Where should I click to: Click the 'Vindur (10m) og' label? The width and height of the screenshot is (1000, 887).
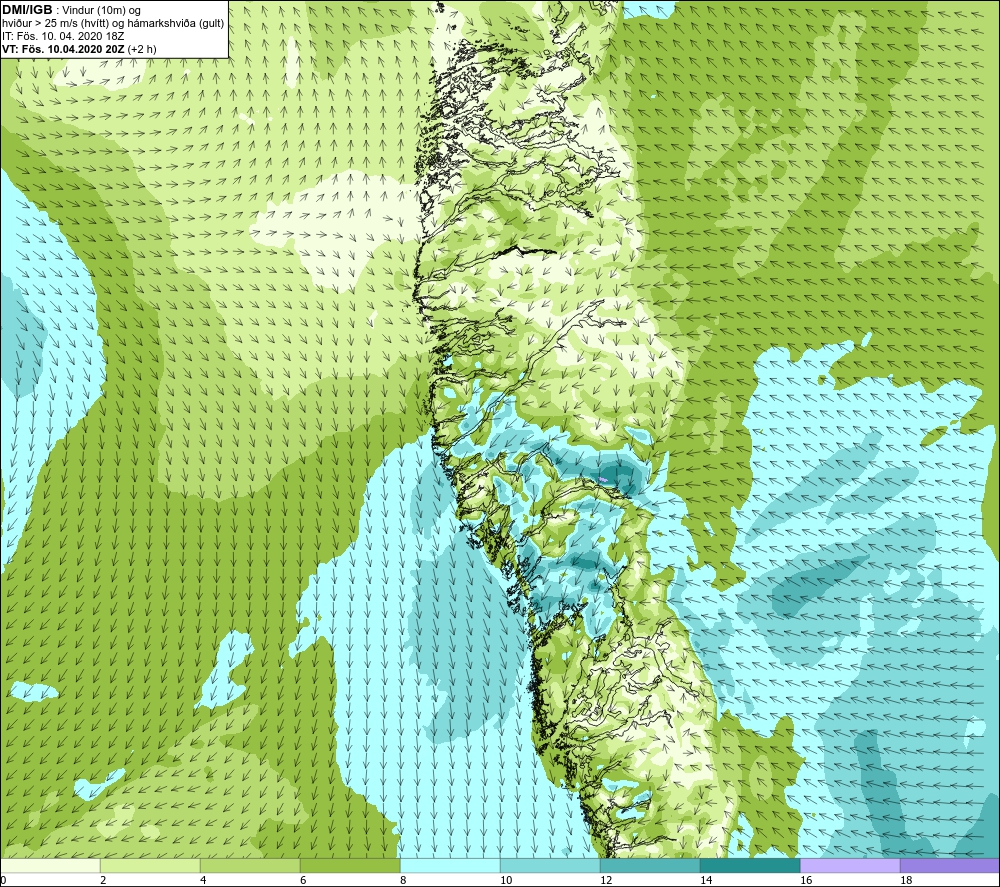pyautogui.click(x=102, y=11)
